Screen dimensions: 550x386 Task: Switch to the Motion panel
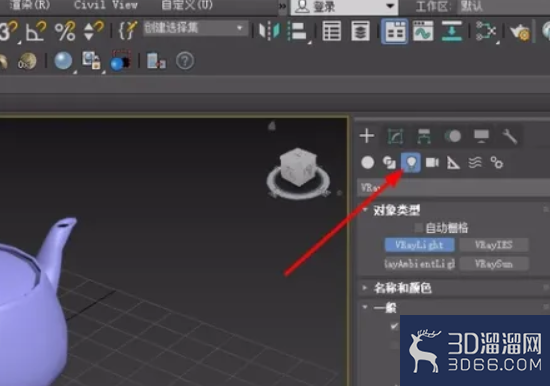tap(452, 136)
